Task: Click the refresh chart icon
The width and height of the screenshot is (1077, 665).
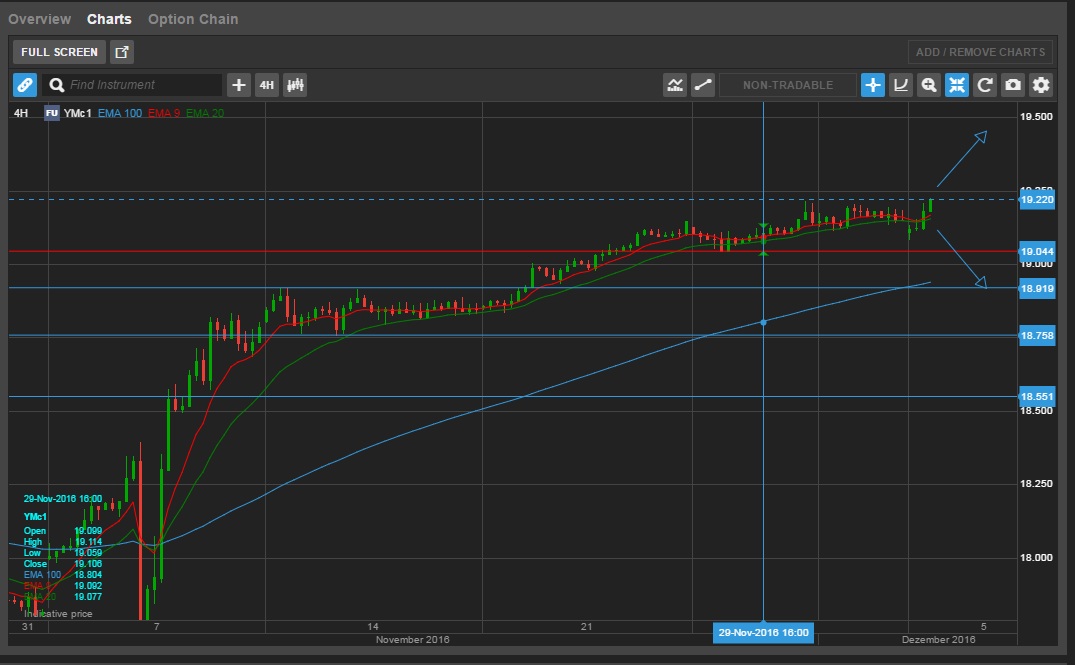Action: pyautogui.click(x=985, y=85)
